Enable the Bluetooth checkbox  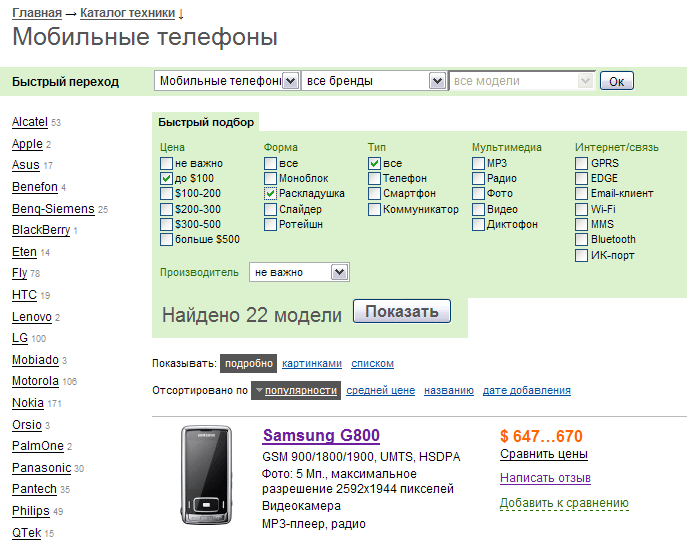(581, 240)
